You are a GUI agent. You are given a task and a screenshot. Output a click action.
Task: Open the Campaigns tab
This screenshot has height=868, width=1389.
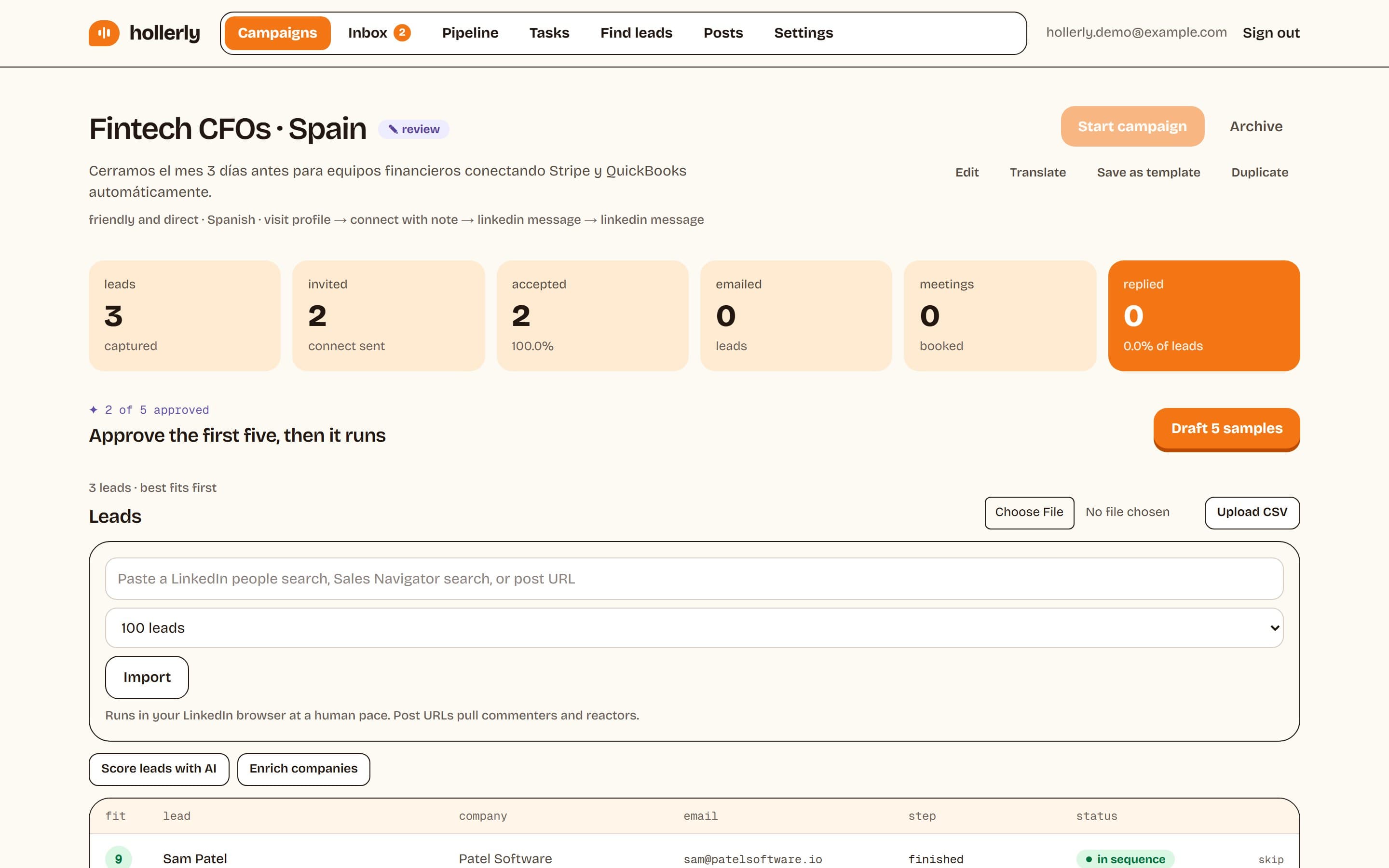click(277, 33)
